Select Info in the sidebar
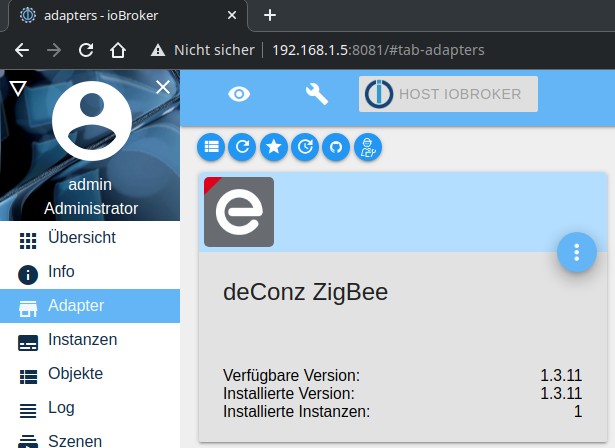The image size is (615, 448). [x=60, y=272]
